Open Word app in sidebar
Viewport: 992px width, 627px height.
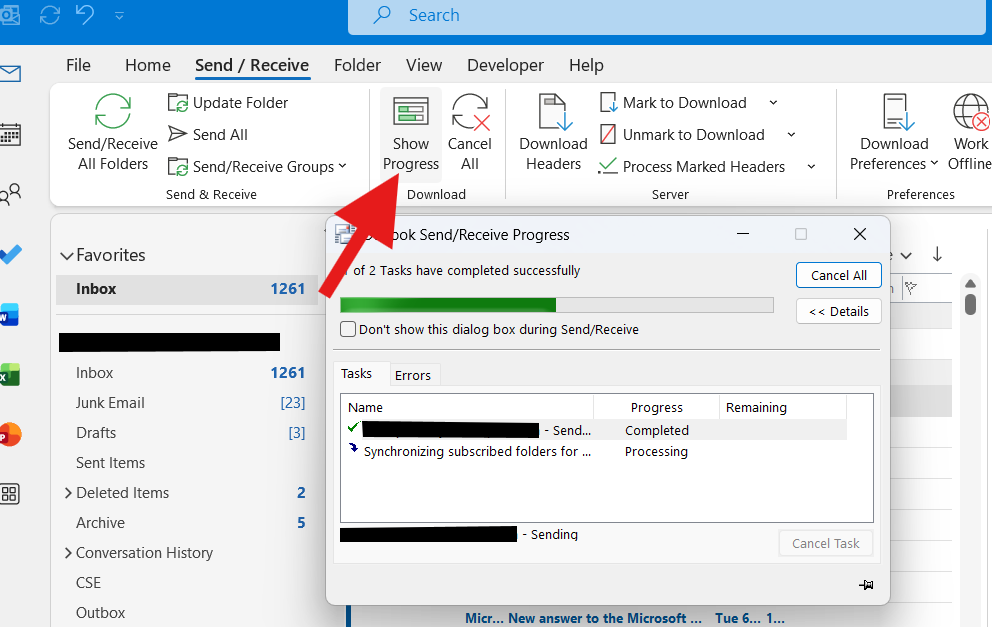click(x=9, y=314)
